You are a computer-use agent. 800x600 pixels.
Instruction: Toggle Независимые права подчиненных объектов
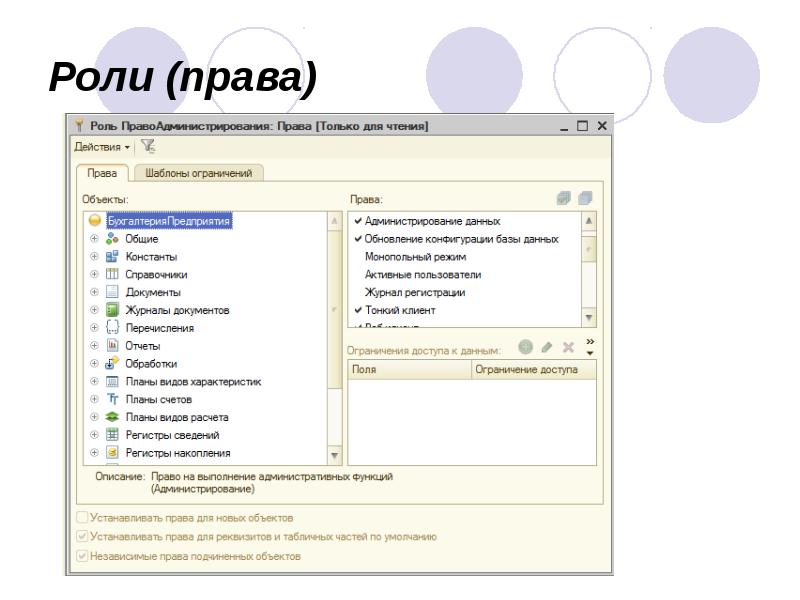82,556
